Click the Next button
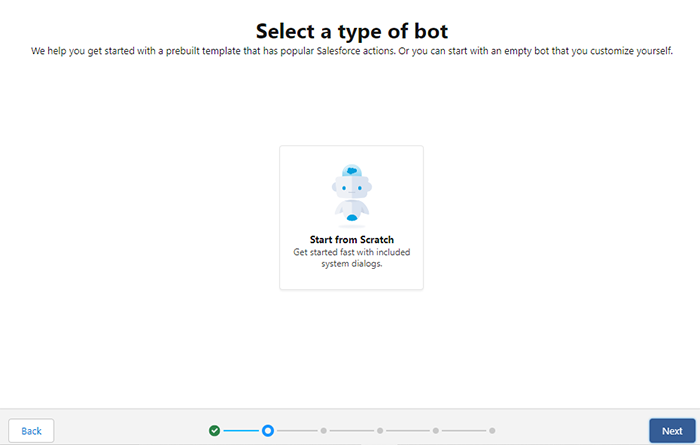The height and width of the screenshot is (445, 700). 671,431
